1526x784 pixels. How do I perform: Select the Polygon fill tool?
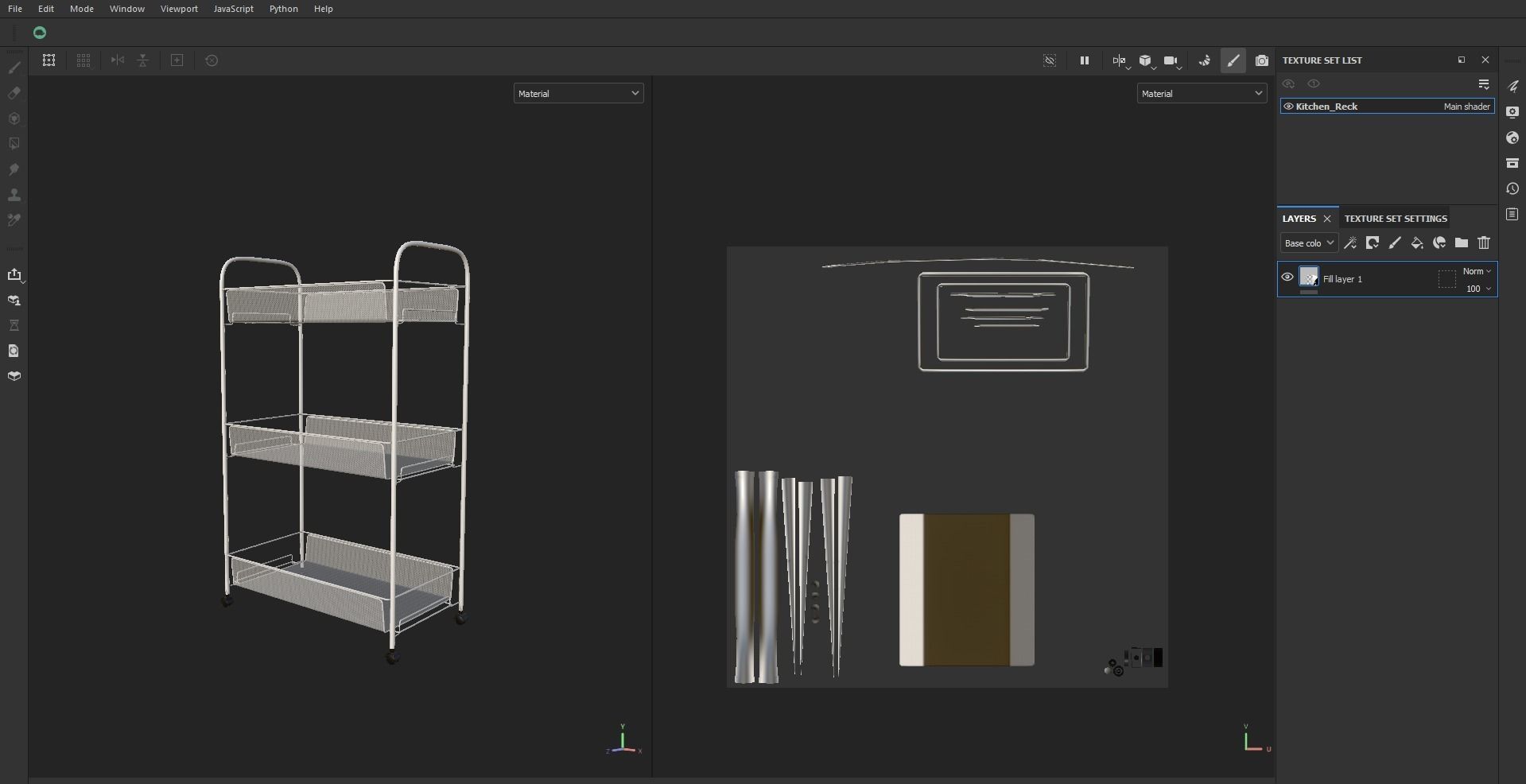[x=14, y=144]
